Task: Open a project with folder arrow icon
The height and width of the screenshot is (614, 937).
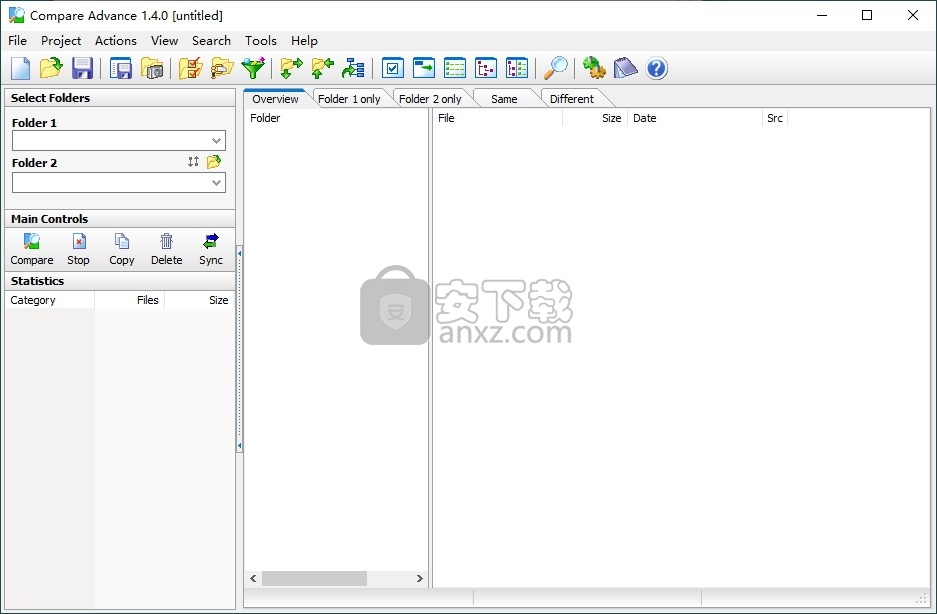Action: click(x=51, y=68)
